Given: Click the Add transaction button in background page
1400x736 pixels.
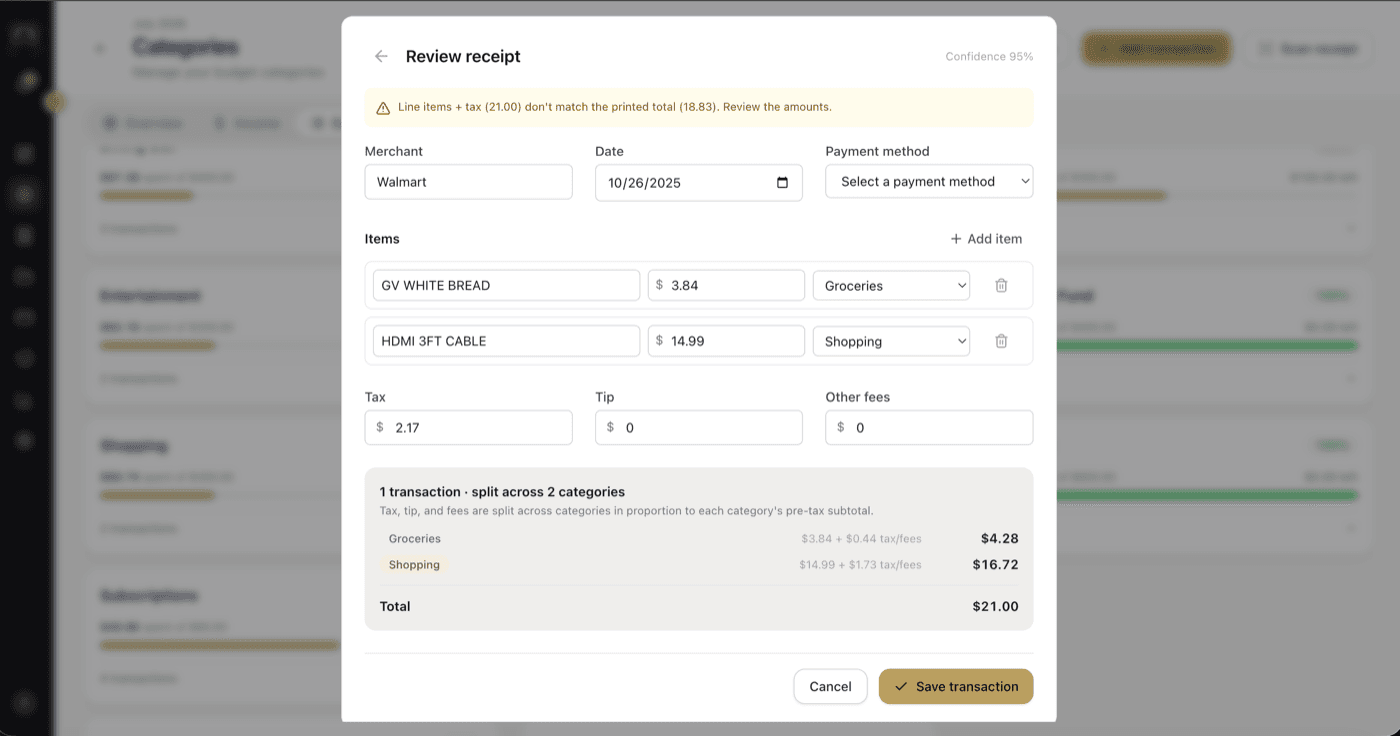Looking at the screenshot, I should pos(1155,49).
